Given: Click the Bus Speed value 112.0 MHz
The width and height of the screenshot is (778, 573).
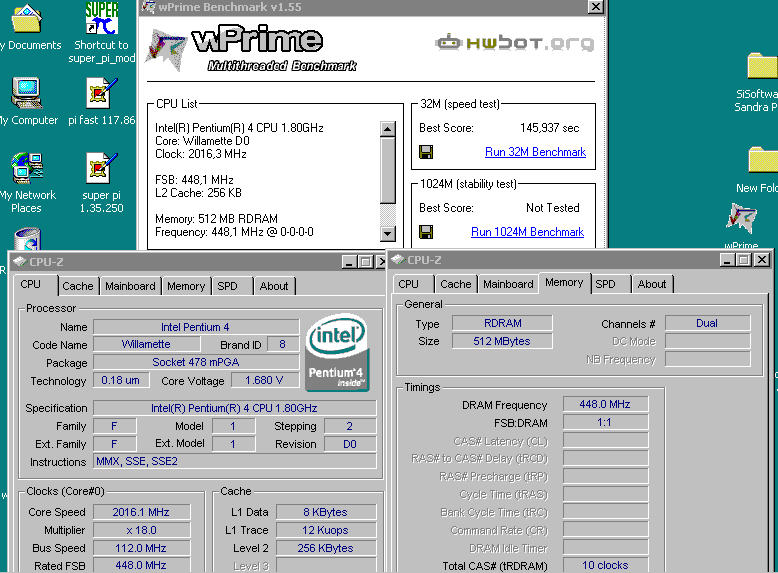Looking at the screenshot, I should 141,548.
